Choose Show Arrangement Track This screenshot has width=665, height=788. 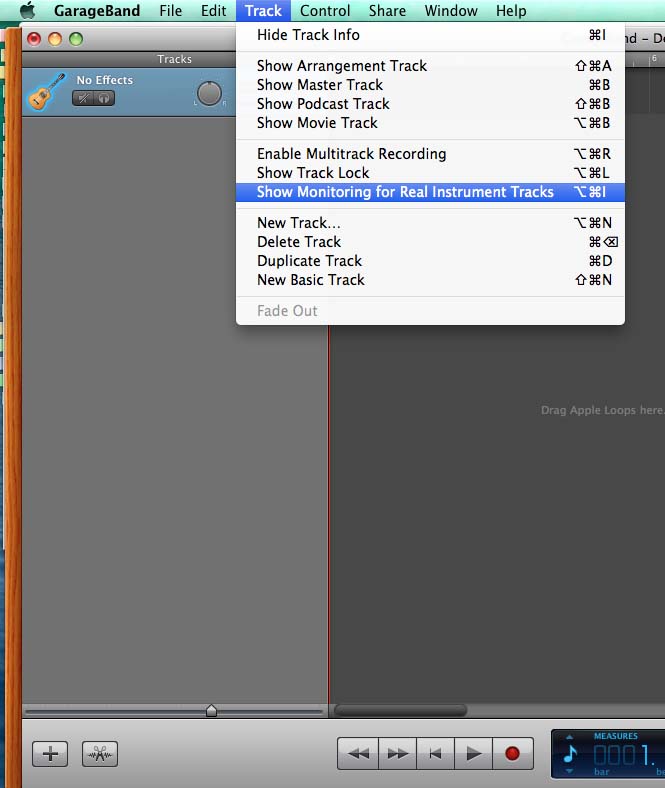tap(430, 66)
